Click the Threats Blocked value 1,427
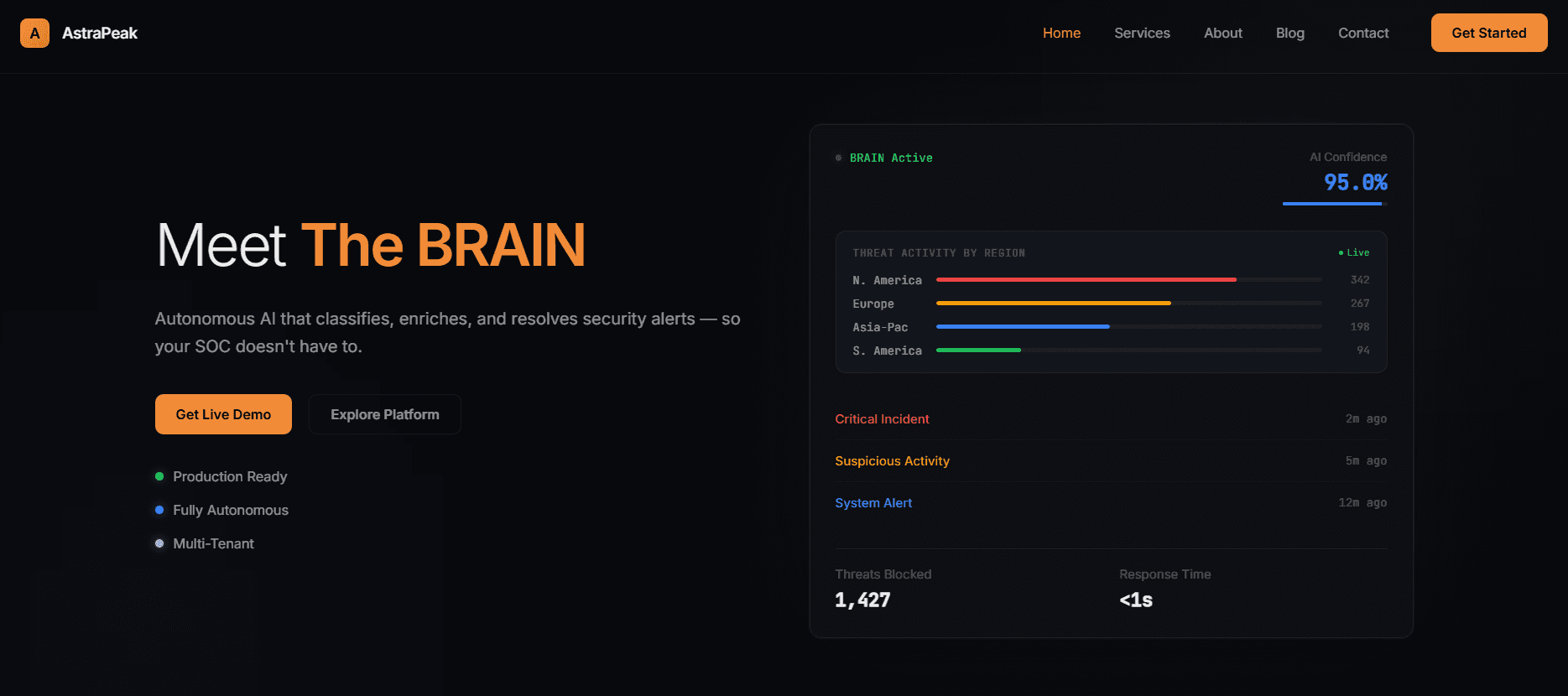1568x696 pixels. [862, 600]
